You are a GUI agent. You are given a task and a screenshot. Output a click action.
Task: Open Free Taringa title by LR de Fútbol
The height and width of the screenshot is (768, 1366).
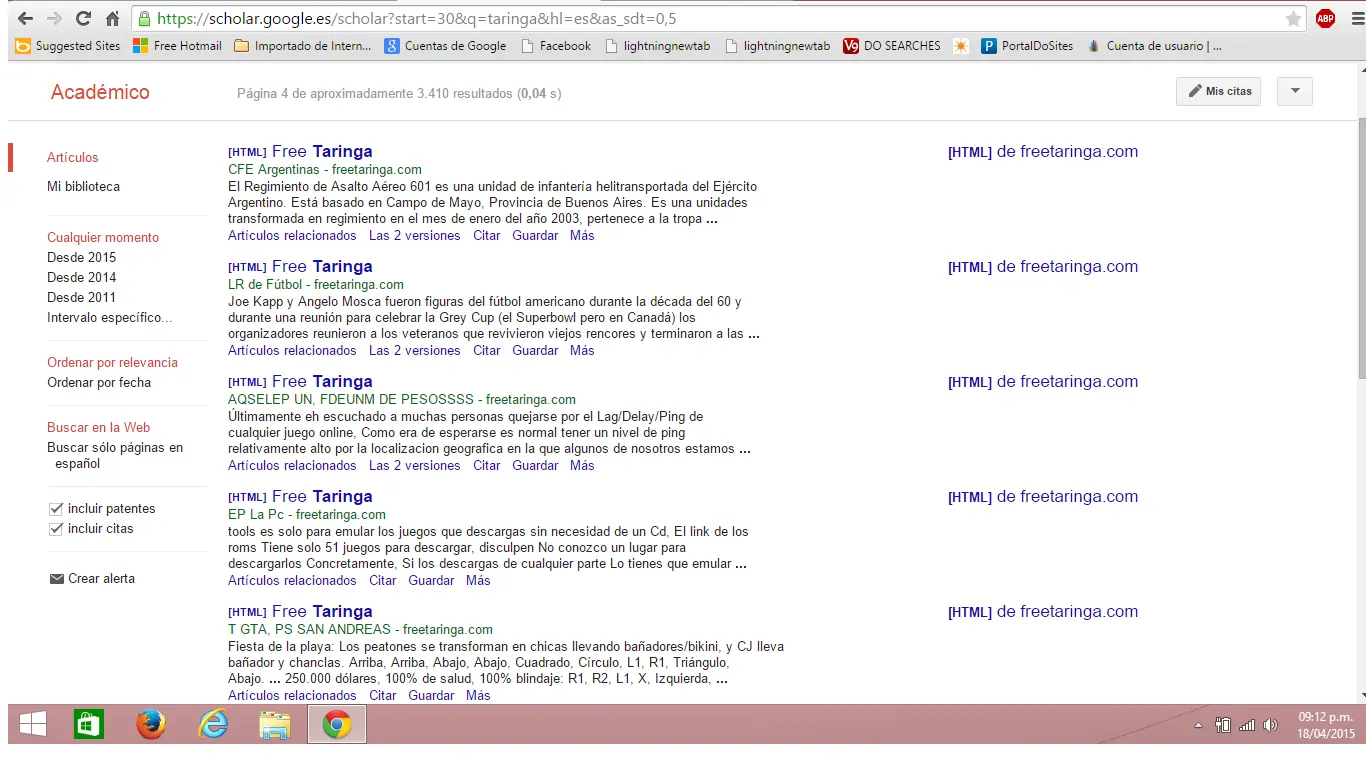[322, 267]
